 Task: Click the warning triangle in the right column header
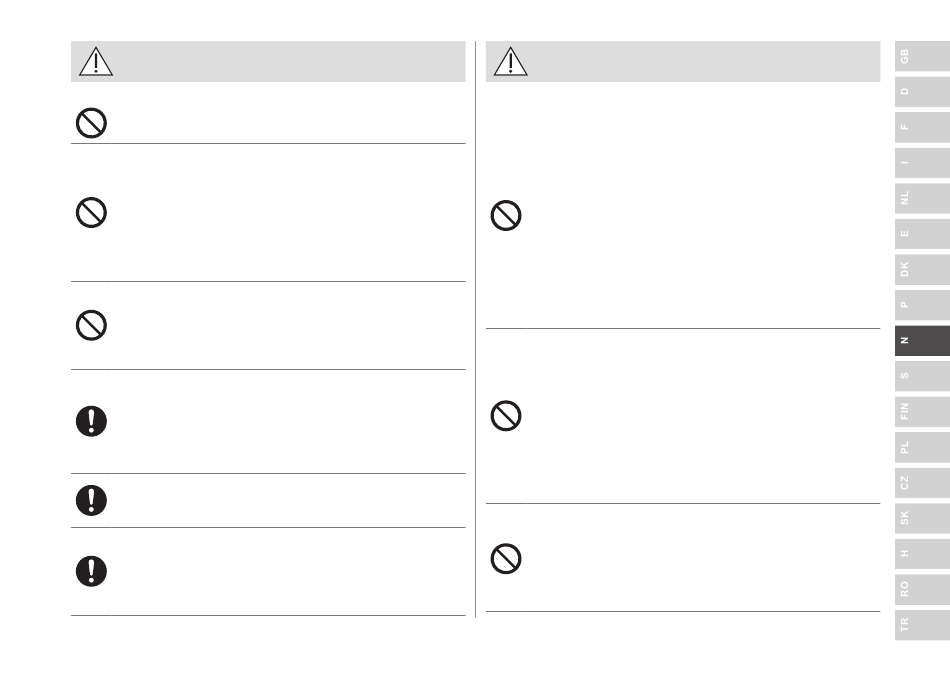click(x=510, y=61)
